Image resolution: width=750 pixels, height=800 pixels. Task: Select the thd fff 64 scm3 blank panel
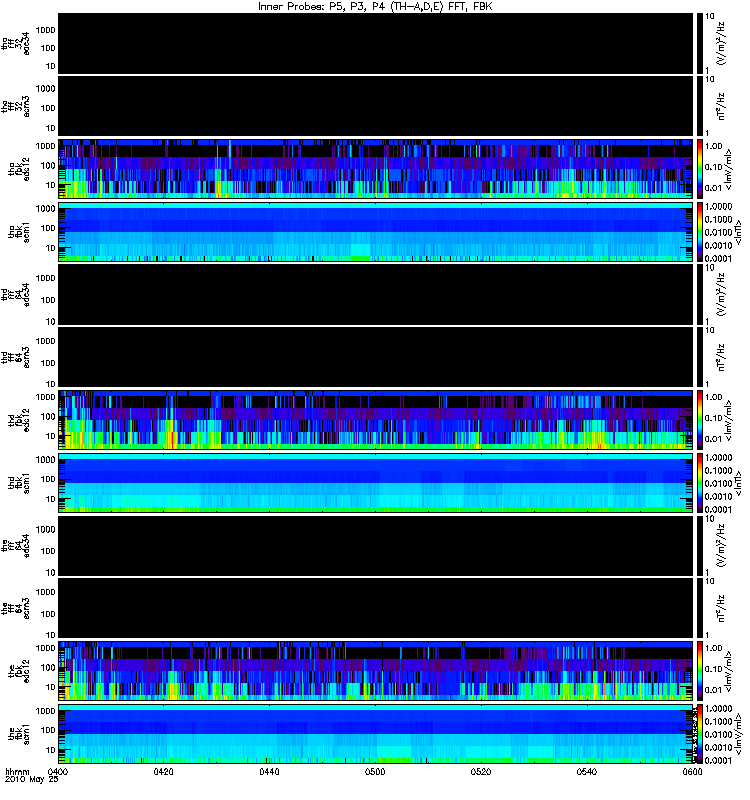click(x=378, y=358)
